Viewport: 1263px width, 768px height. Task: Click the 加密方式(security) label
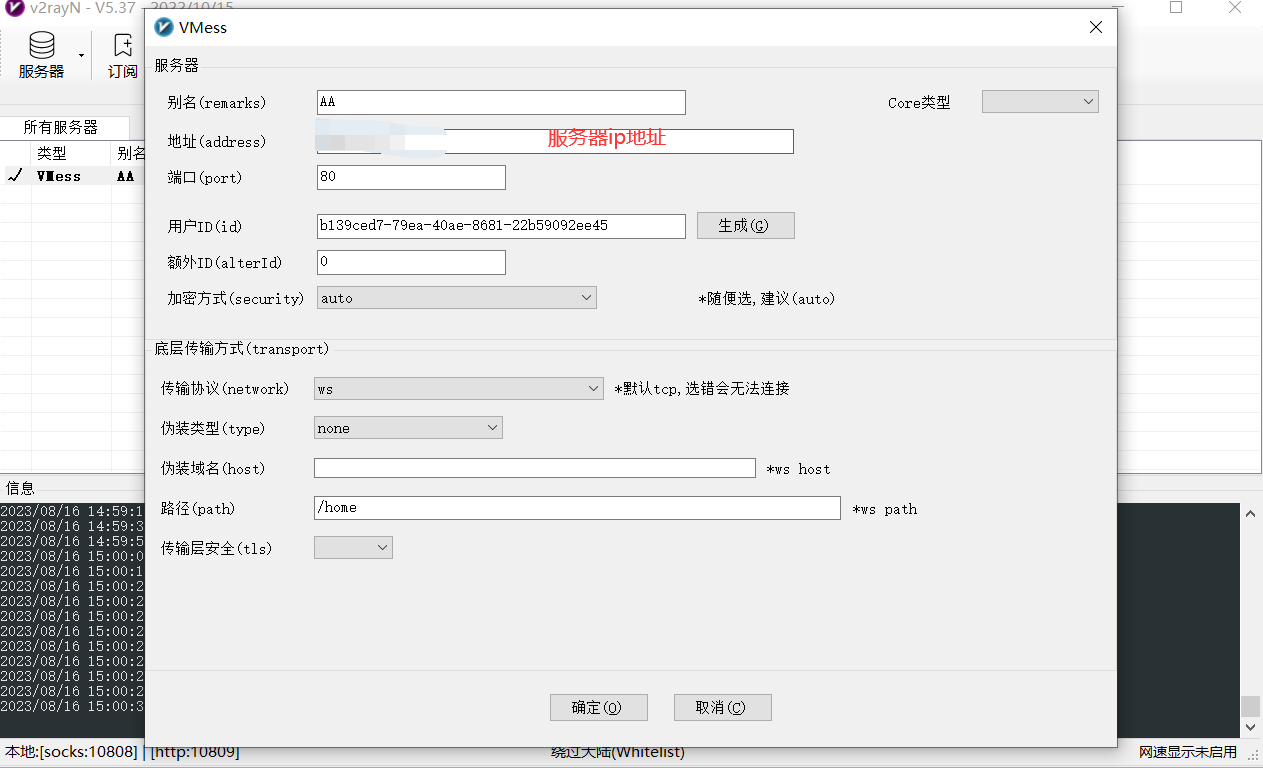pyautogui.click(x=236, y=299)
